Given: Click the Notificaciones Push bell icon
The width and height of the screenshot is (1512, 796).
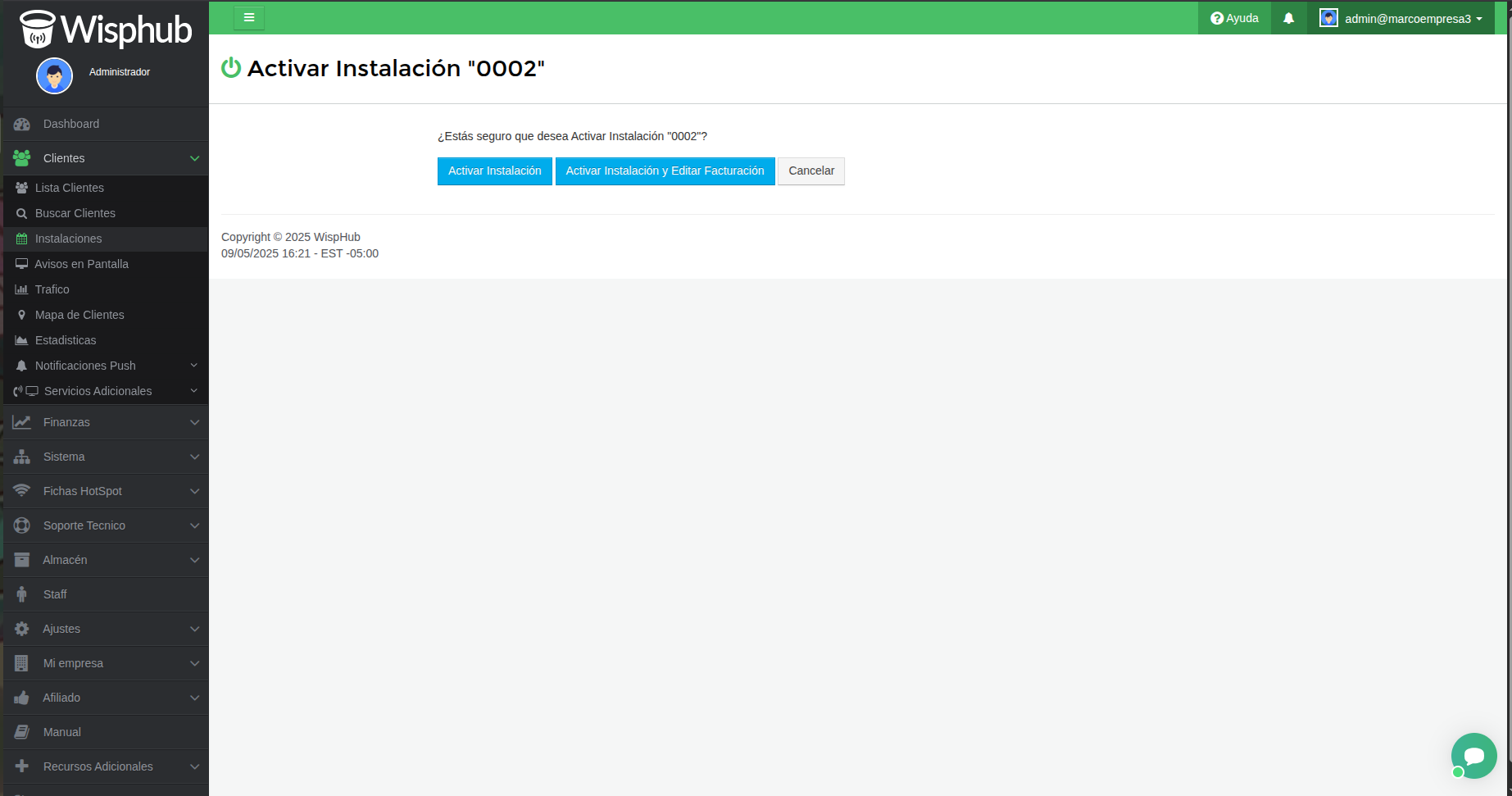Looking at the screenshot, I should pos(22,366).
